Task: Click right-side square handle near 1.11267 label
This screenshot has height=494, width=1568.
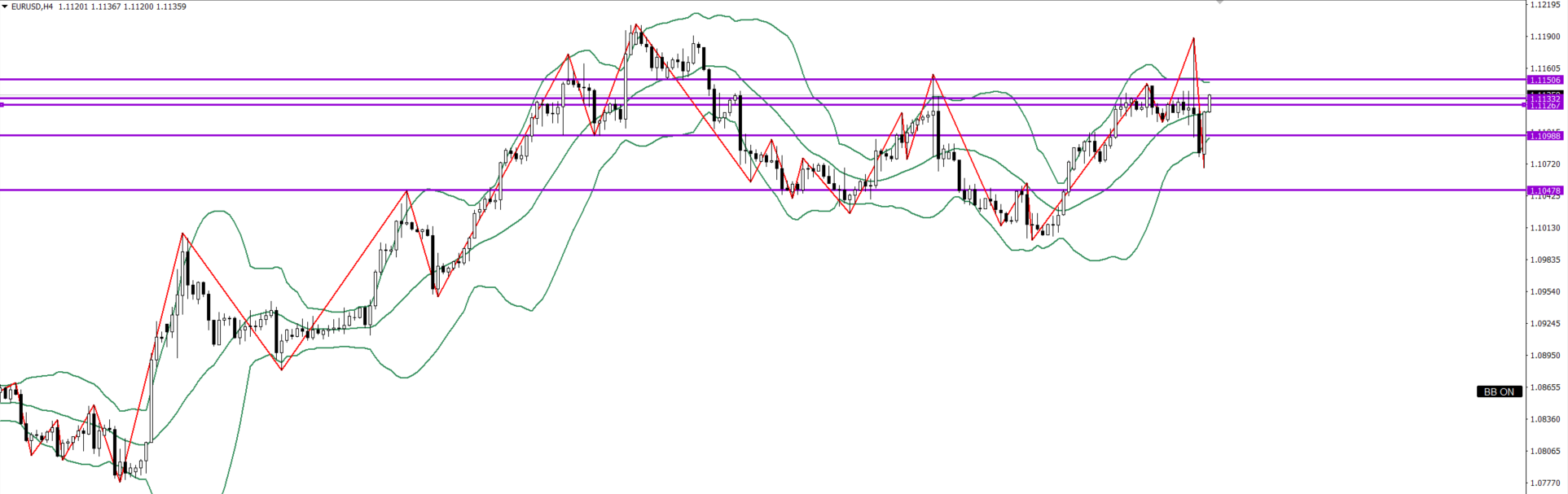Action: click(x=1525, y=104)
